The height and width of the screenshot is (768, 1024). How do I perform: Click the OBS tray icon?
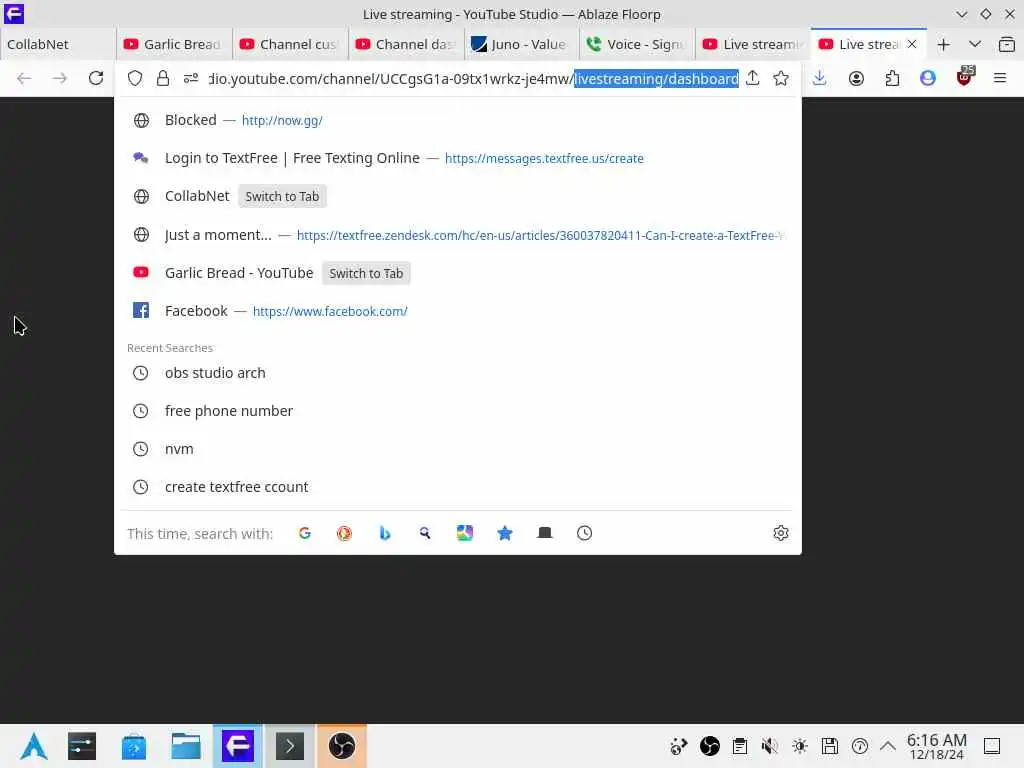pos(709,746)
